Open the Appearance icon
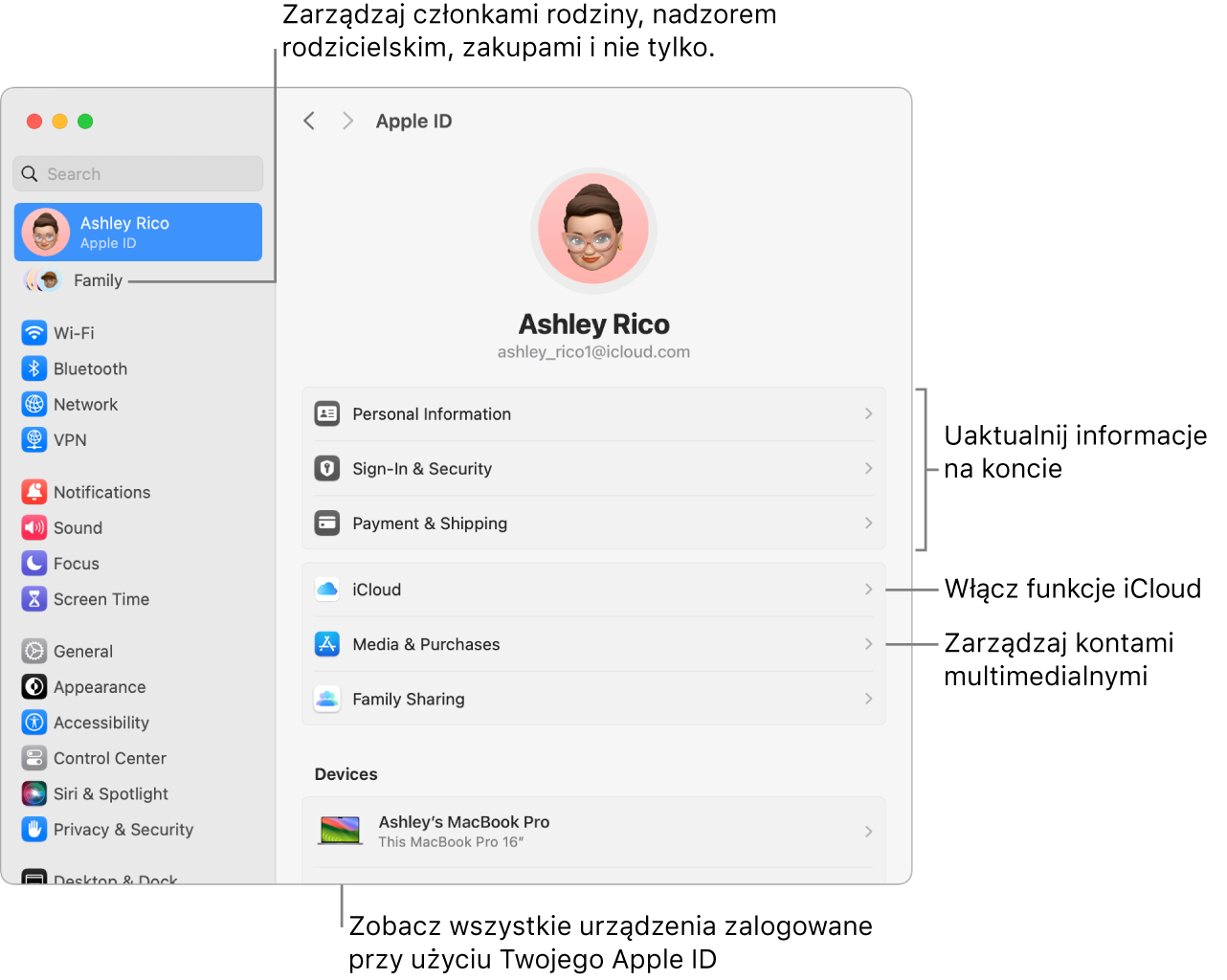1227x980 pixels. (34, 686)
